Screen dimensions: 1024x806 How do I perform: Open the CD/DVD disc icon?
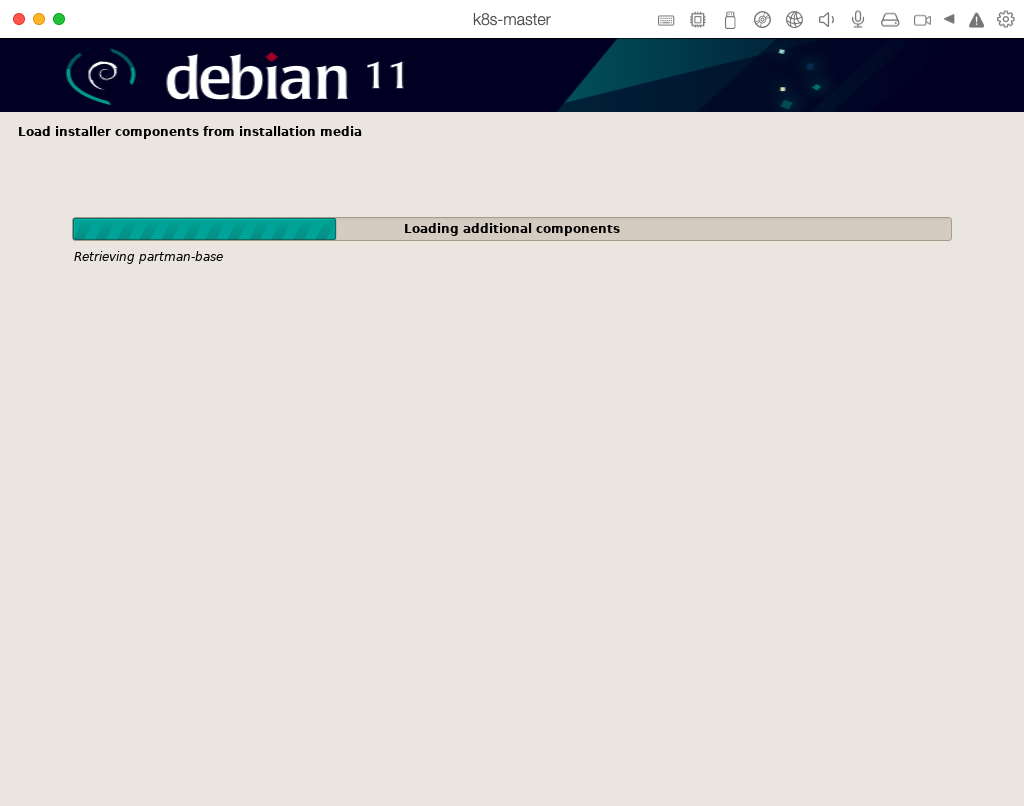(x=762, y=20)
